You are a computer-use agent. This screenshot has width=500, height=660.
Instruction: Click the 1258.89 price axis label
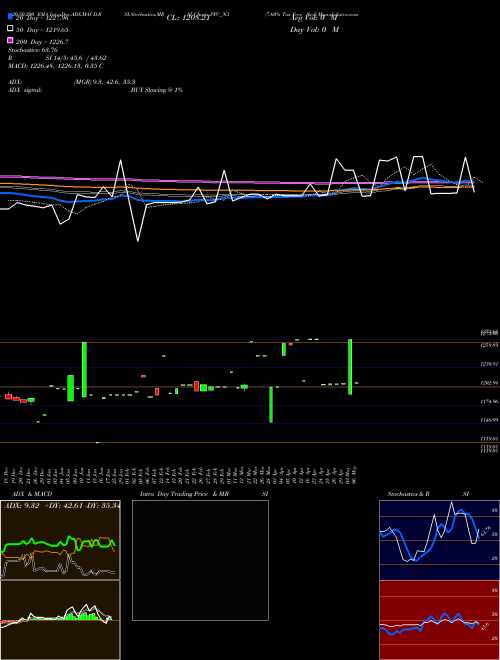pos(490,345)
